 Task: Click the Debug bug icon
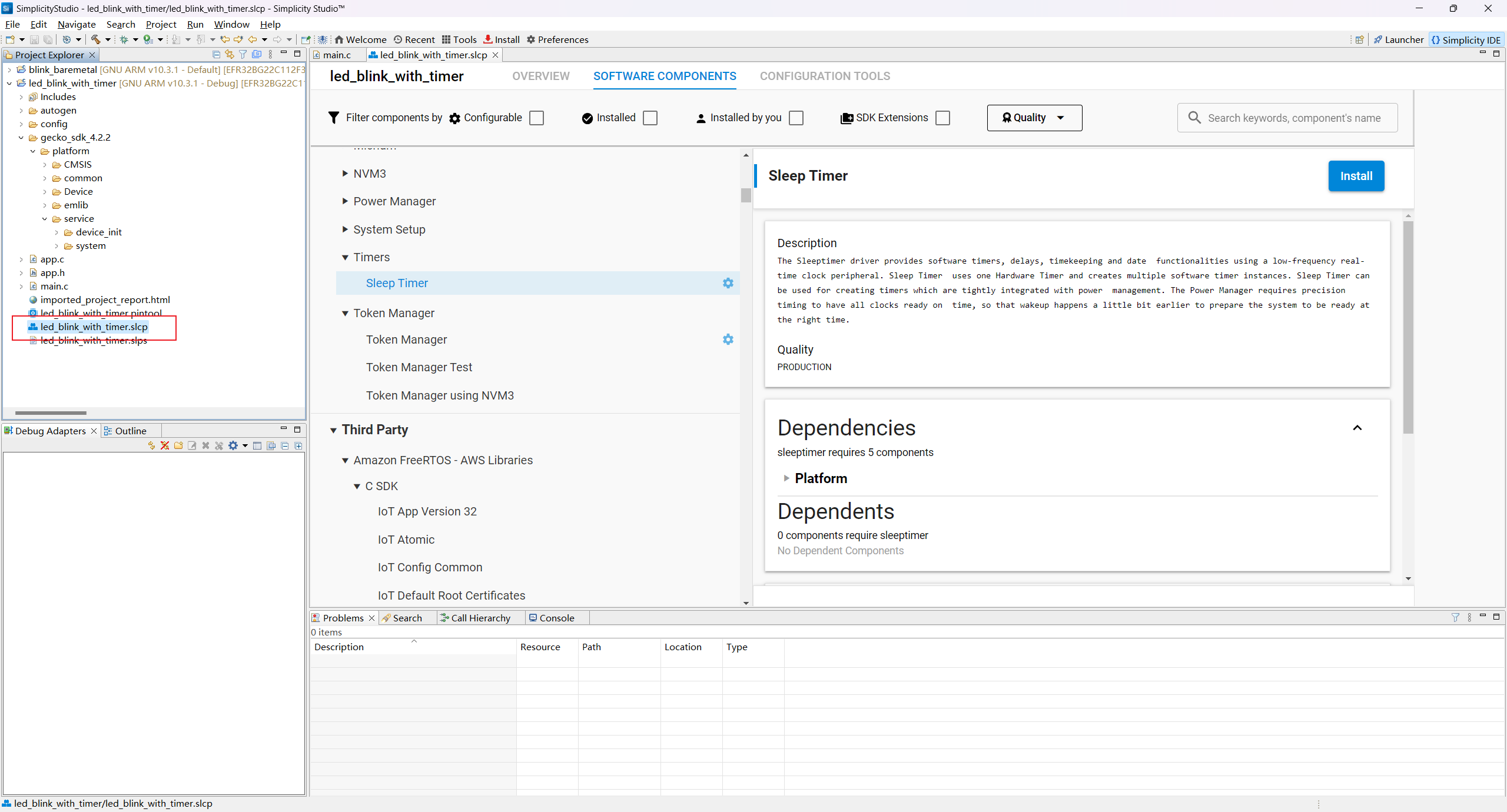pyautogui.click(x=124, y=39)
